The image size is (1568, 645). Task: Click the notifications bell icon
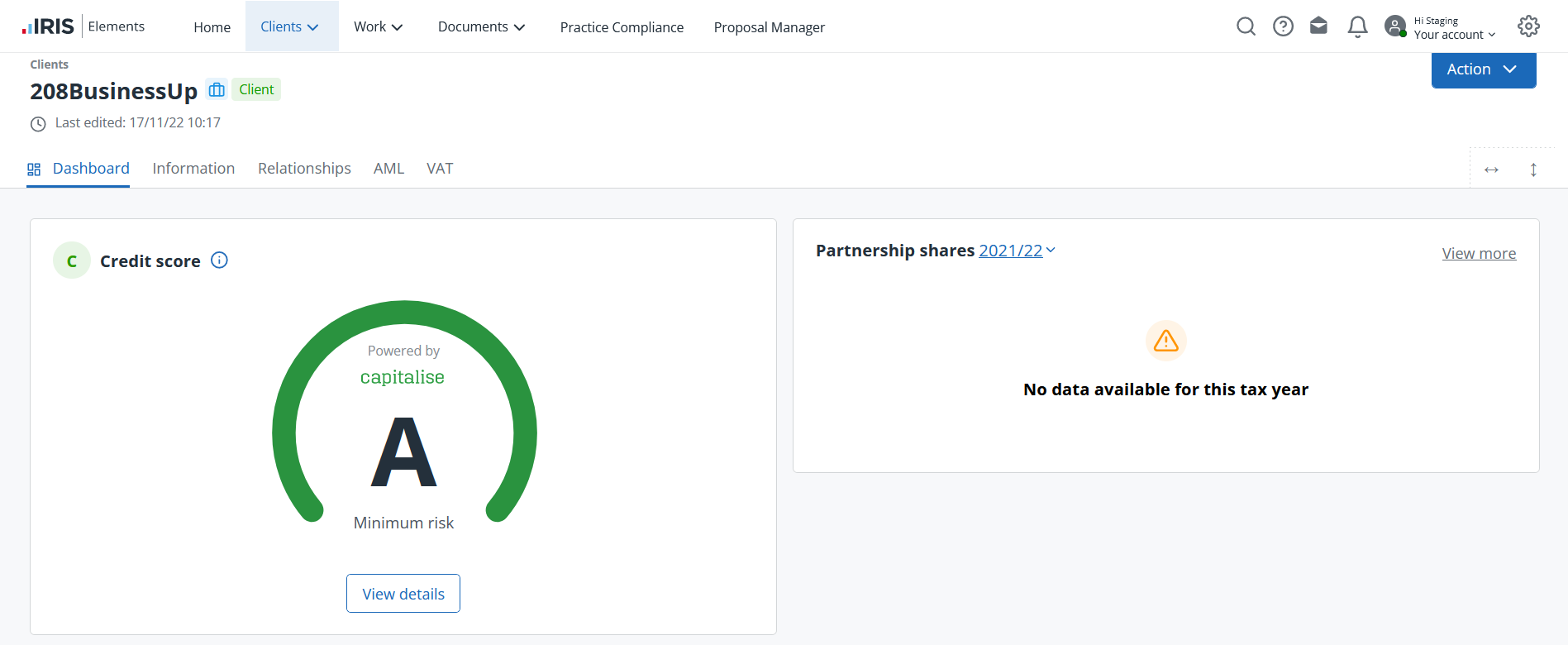point(1357,27)
